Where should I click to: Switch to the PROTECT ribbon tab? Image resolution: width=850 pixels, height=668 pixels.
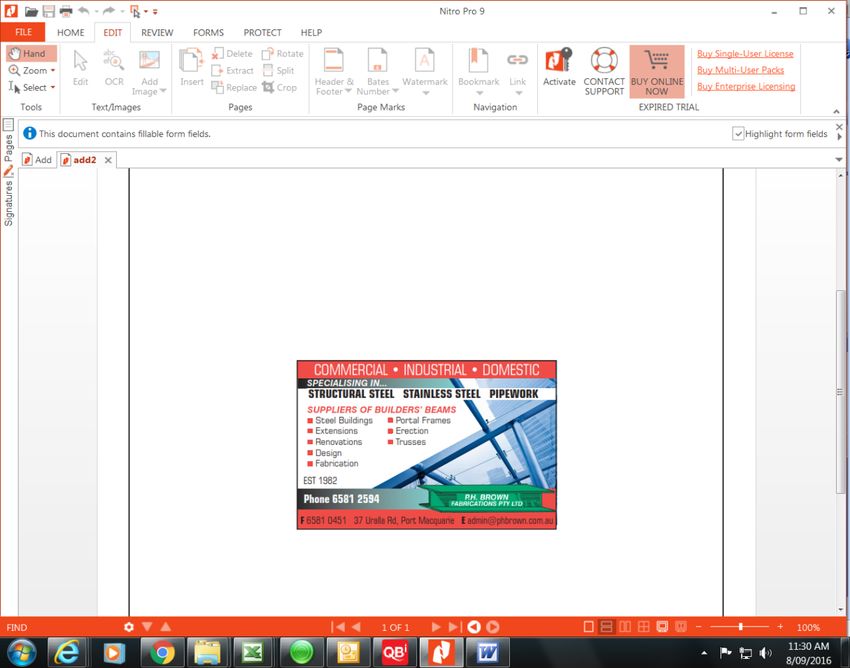(262, 33)
